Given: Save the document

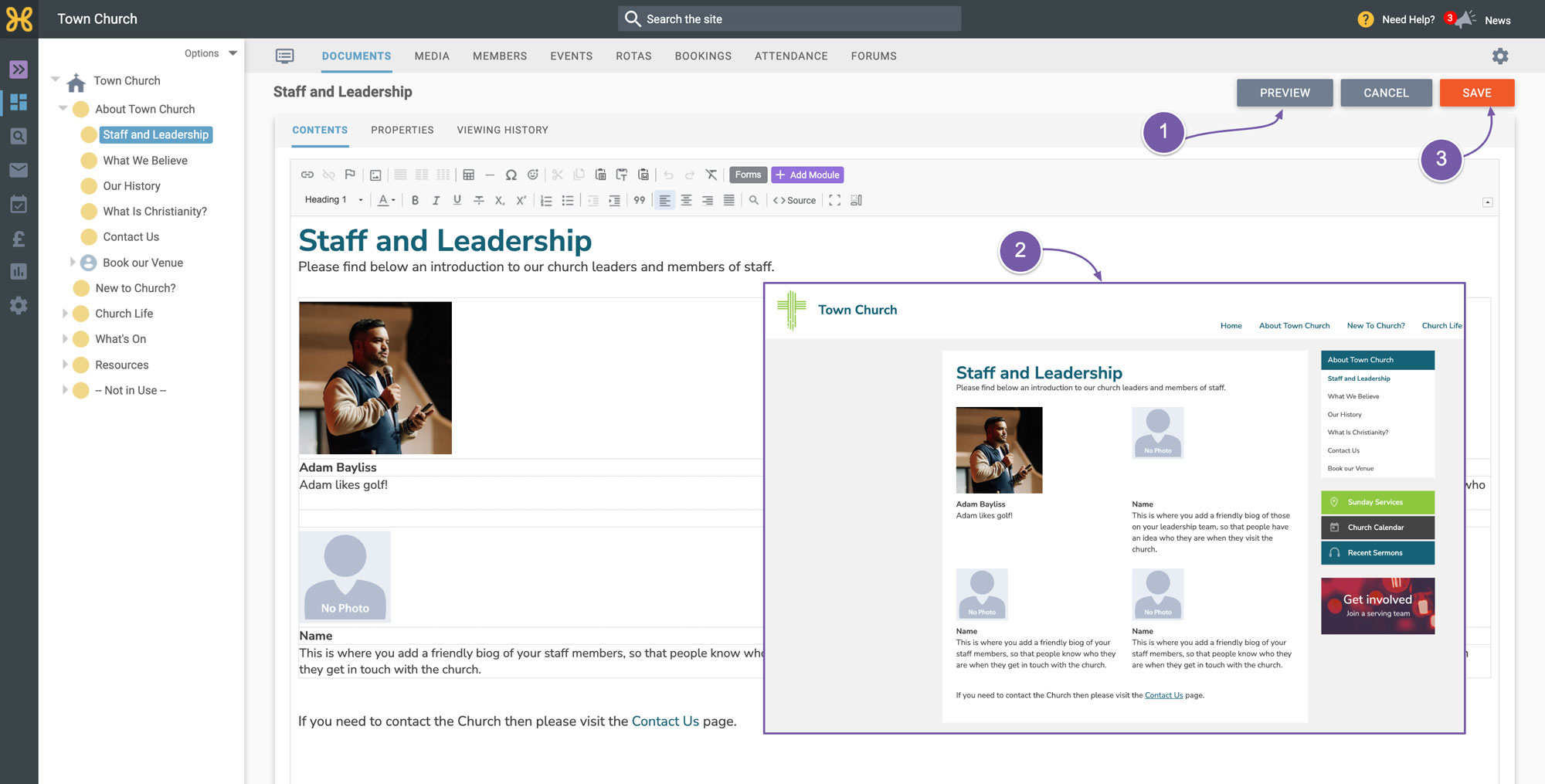Looking at the screenshot, I should tap(1477, 93).
